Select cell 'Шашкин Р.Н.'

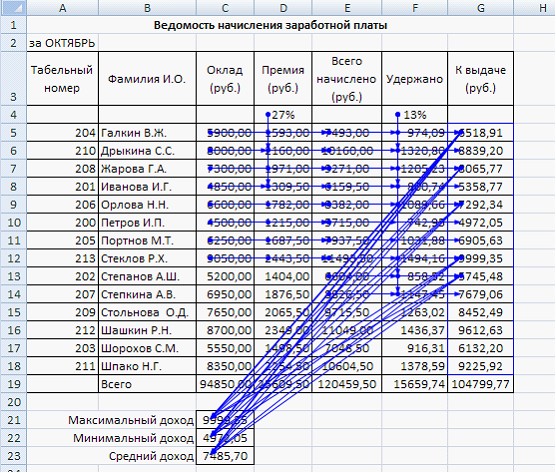pyautogui.click(x=147, y=330)
